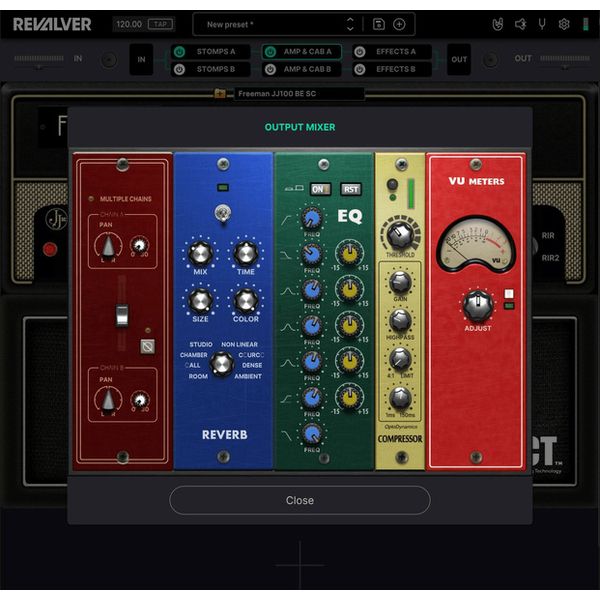Click the speaker audio icon in header

click(x=520, y=24)
